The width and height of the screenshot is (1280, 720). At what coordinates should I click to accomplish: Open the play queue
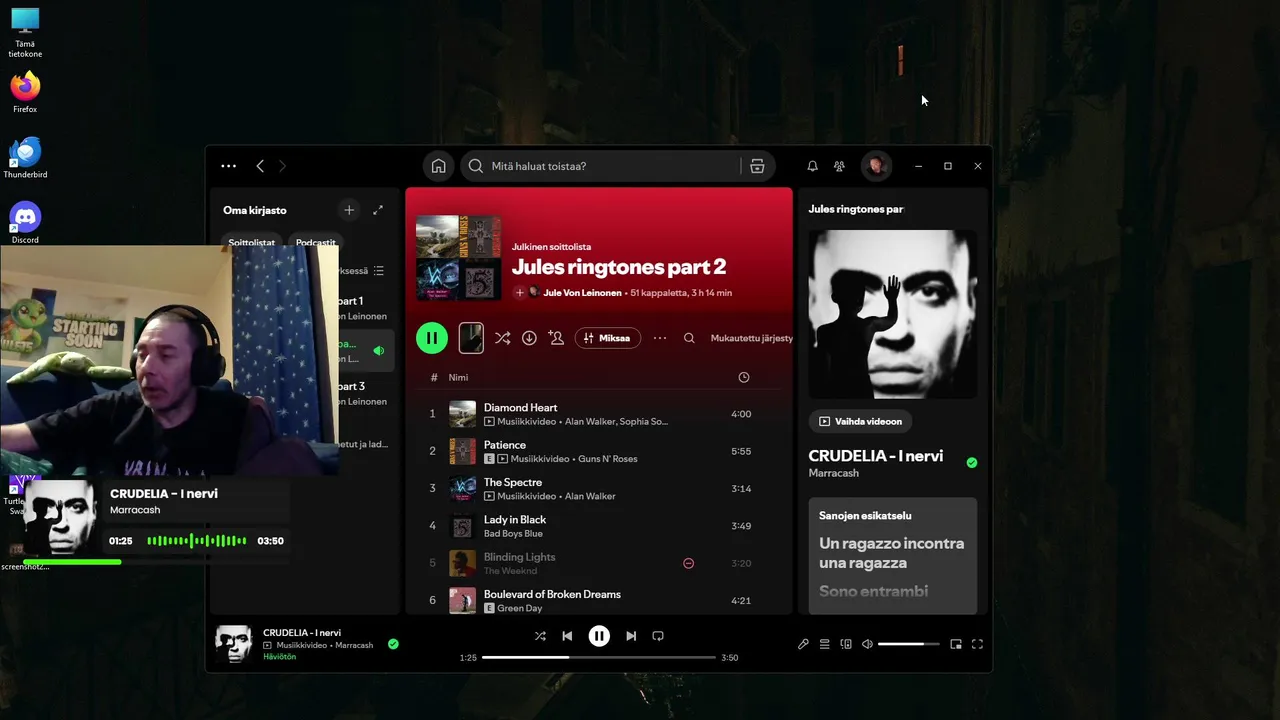pyautogui.click(x=825, y=644)
